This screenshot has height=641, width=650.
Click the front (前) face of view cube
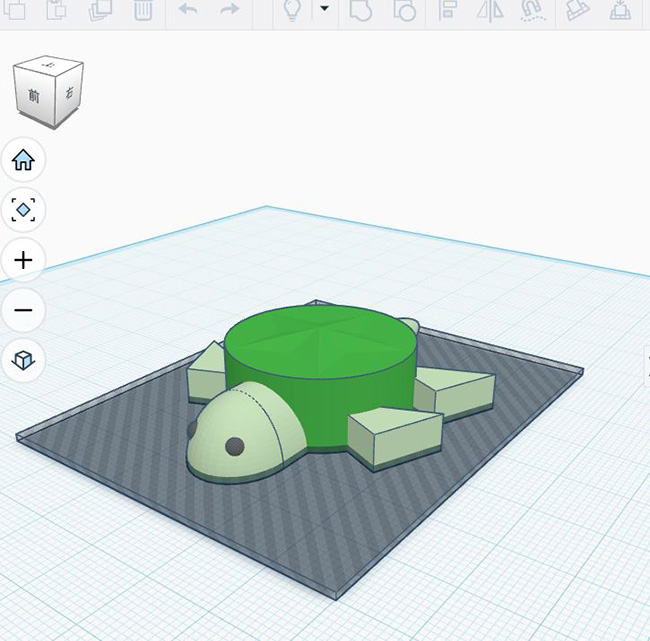[34, 96]
